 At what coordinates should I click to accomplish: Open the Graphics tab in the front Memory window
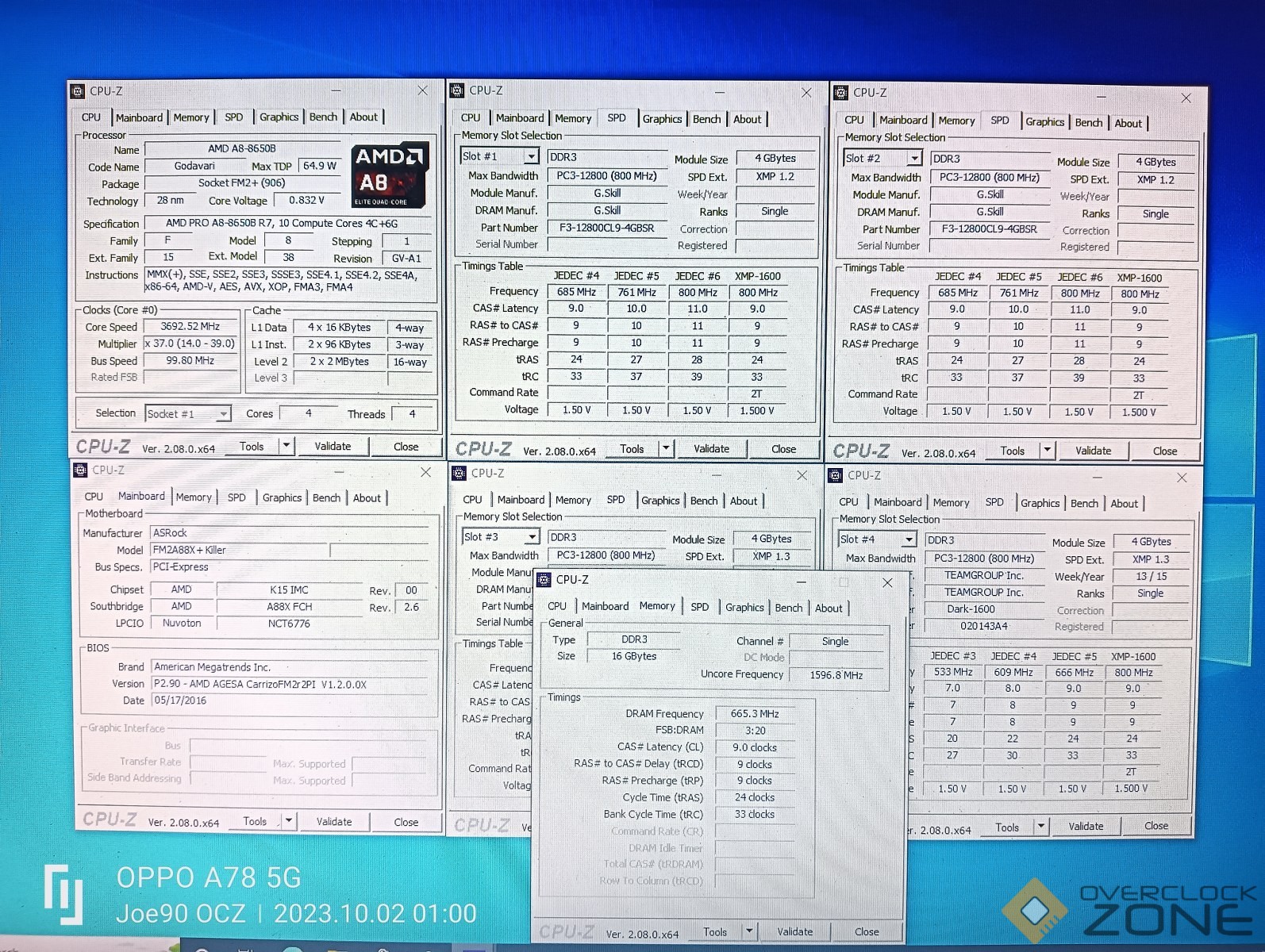744,608
